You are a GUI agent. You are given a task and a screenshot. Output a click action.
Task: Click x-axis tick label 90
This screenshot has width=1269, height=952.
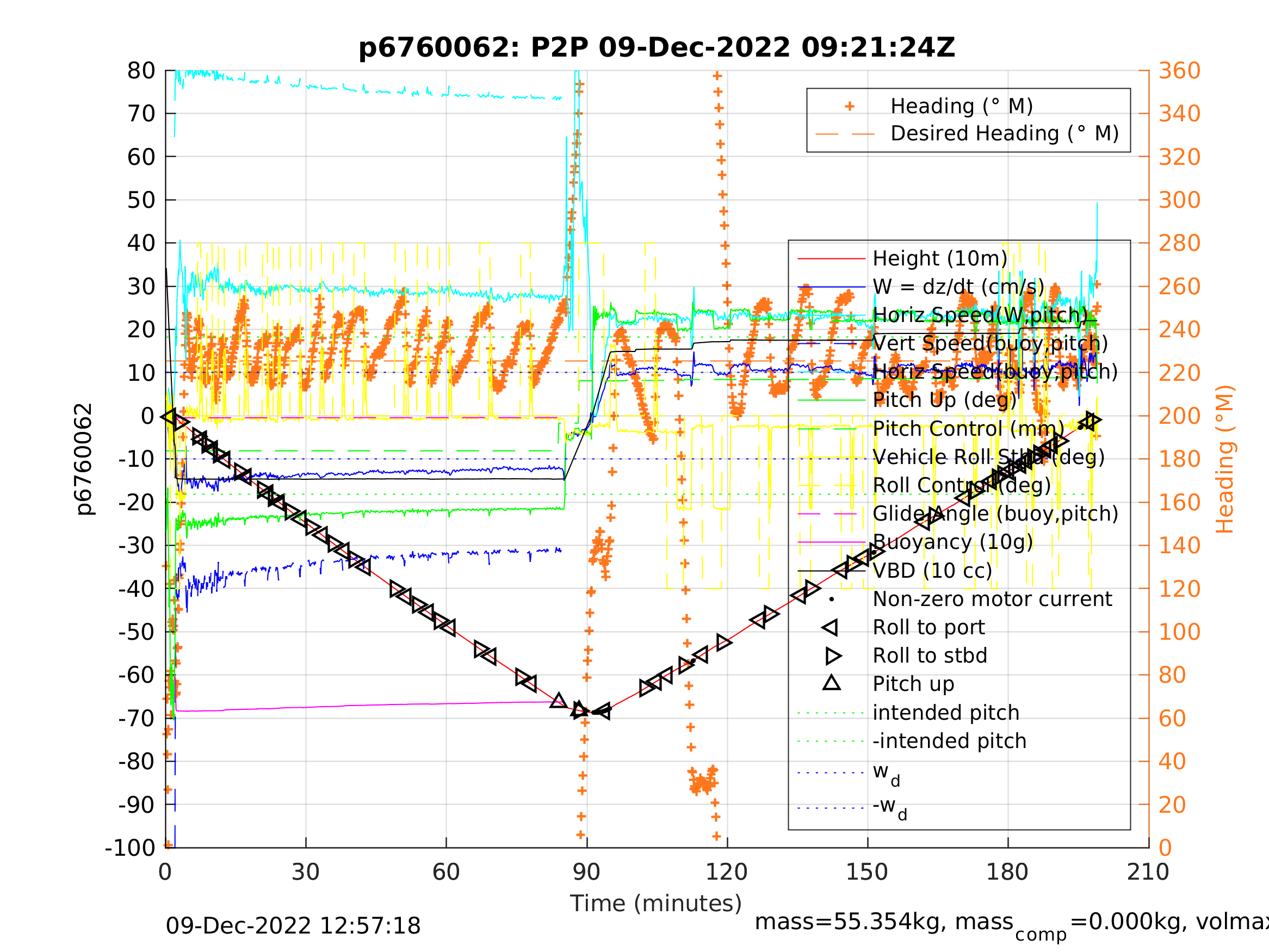pos(586,873)
